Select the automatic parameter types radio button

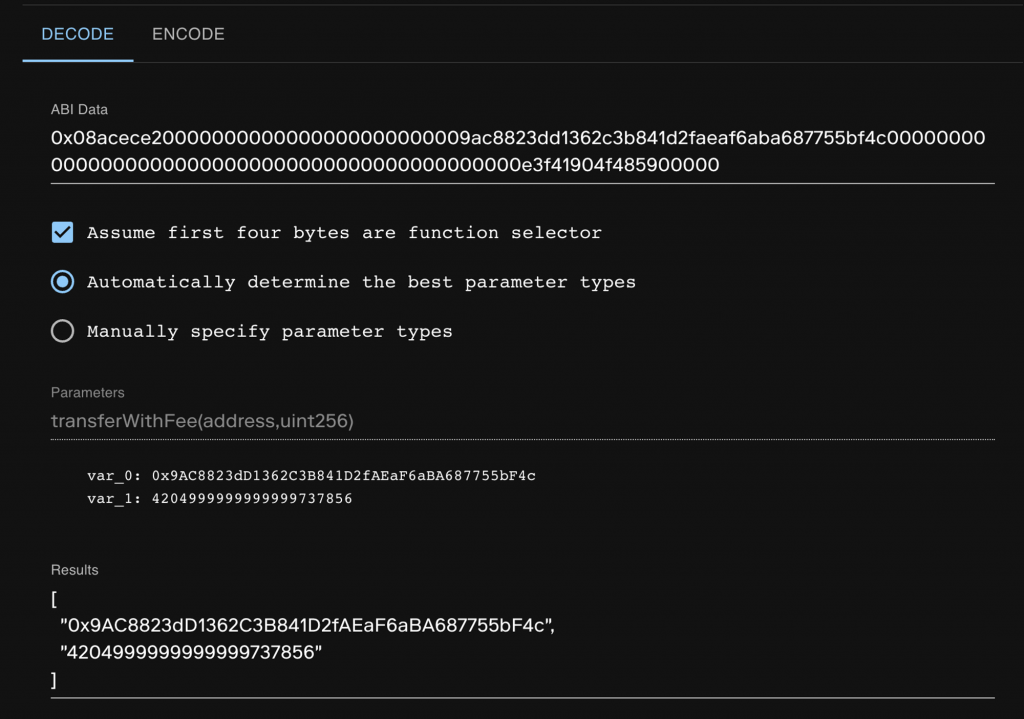pos(62,282)
